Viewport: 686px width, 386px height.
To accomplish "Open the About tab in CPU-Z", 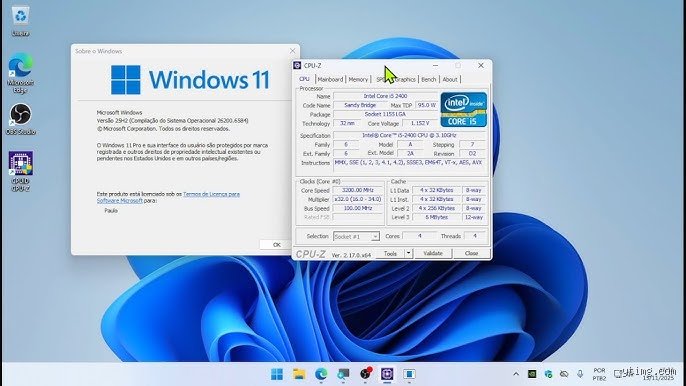I will pos(450,79).
